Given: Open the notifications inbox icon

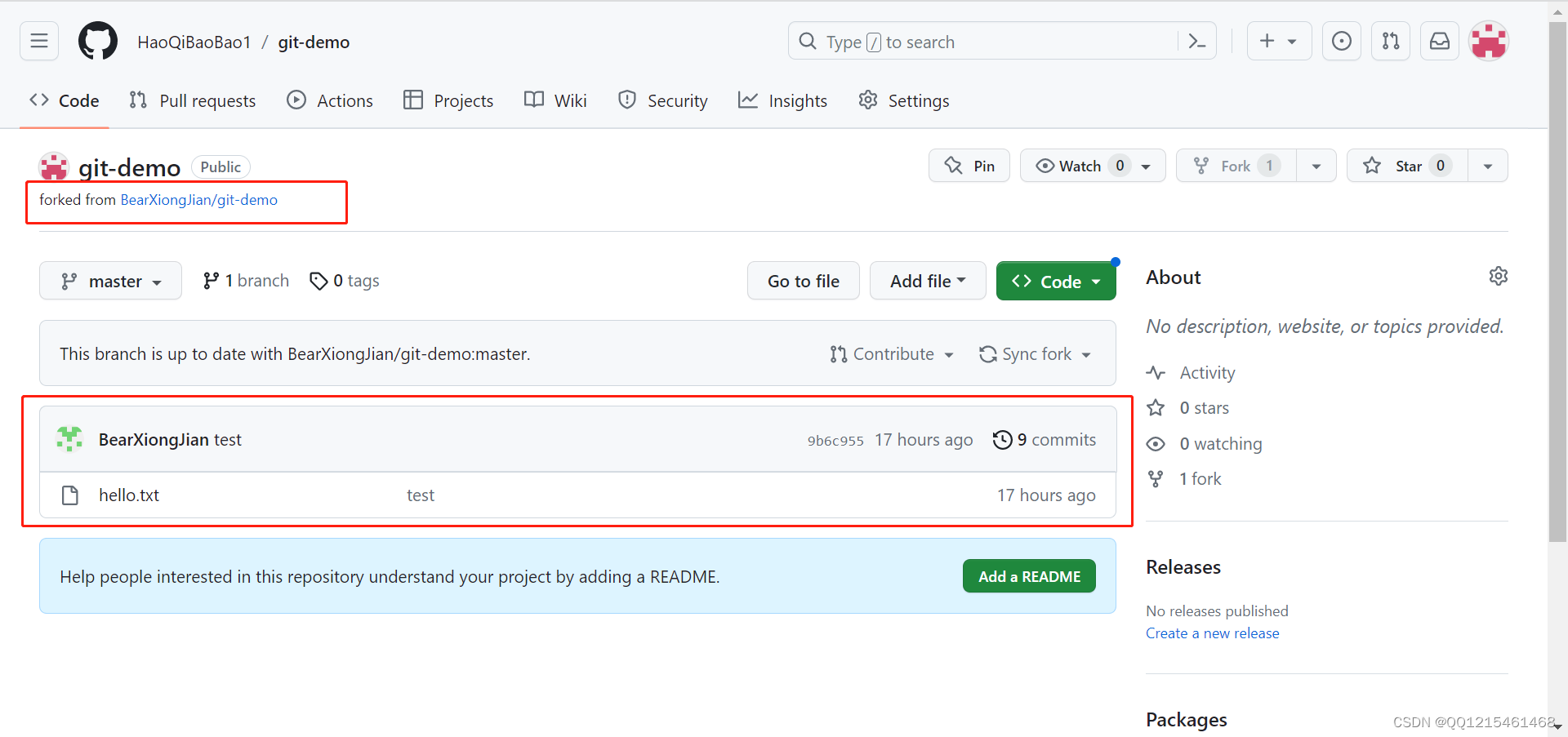Looking at the screenshot, I should [x=1440, y=41].
